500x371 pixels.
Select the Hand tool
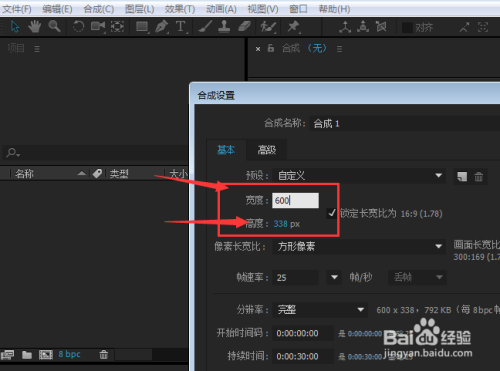34,27
